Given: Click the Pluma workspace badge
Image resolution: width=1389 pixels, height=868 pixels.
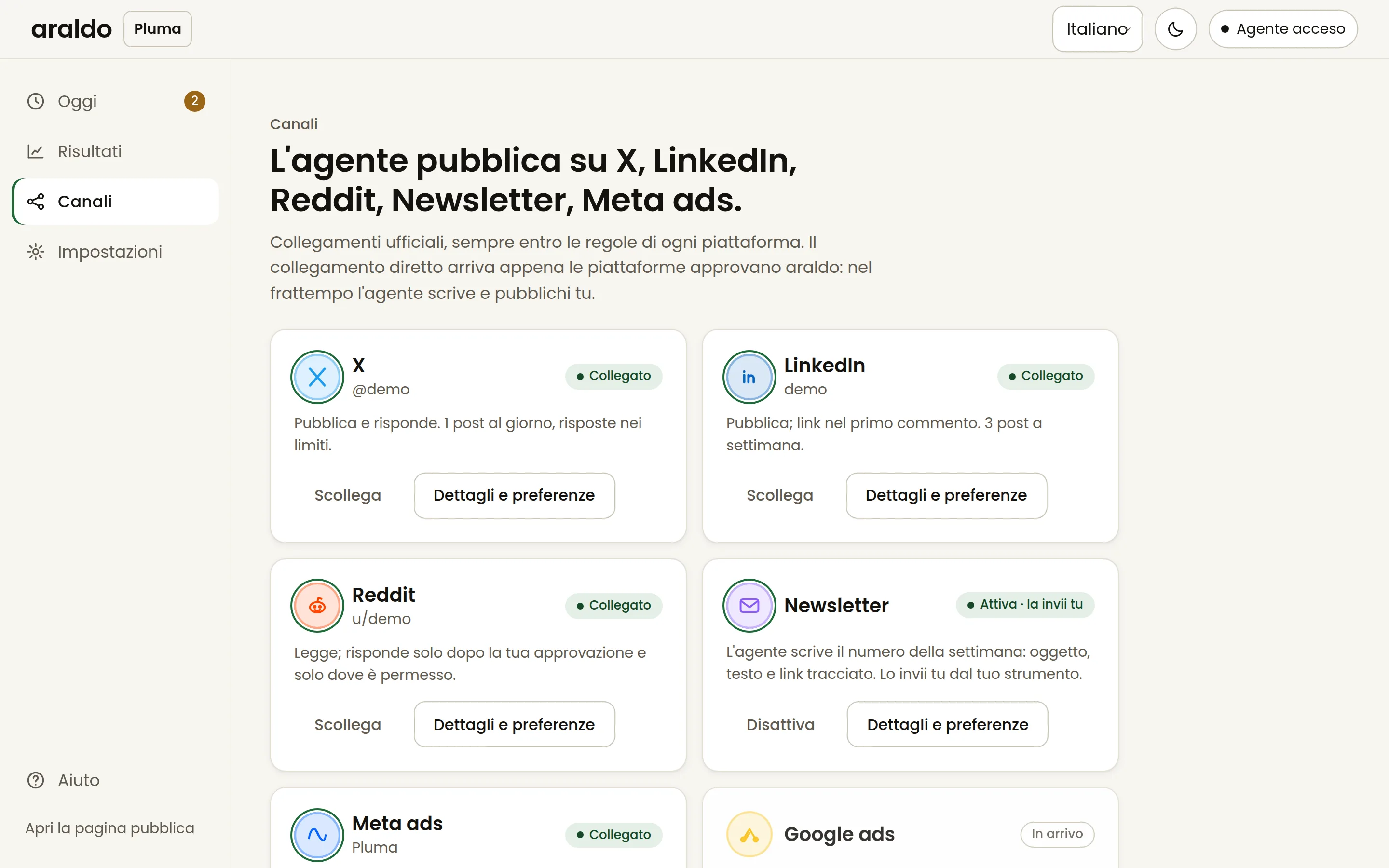Looking at the screenshot, I should pyautogui.click(x=157, y=29).
